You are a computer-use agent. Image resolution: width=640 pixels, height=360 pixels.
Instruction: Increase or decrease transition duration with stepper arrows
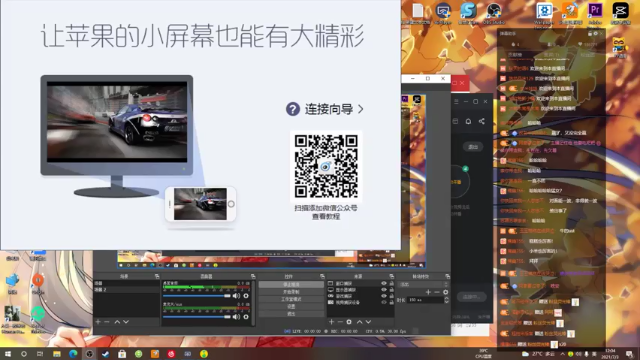[447, 300]
